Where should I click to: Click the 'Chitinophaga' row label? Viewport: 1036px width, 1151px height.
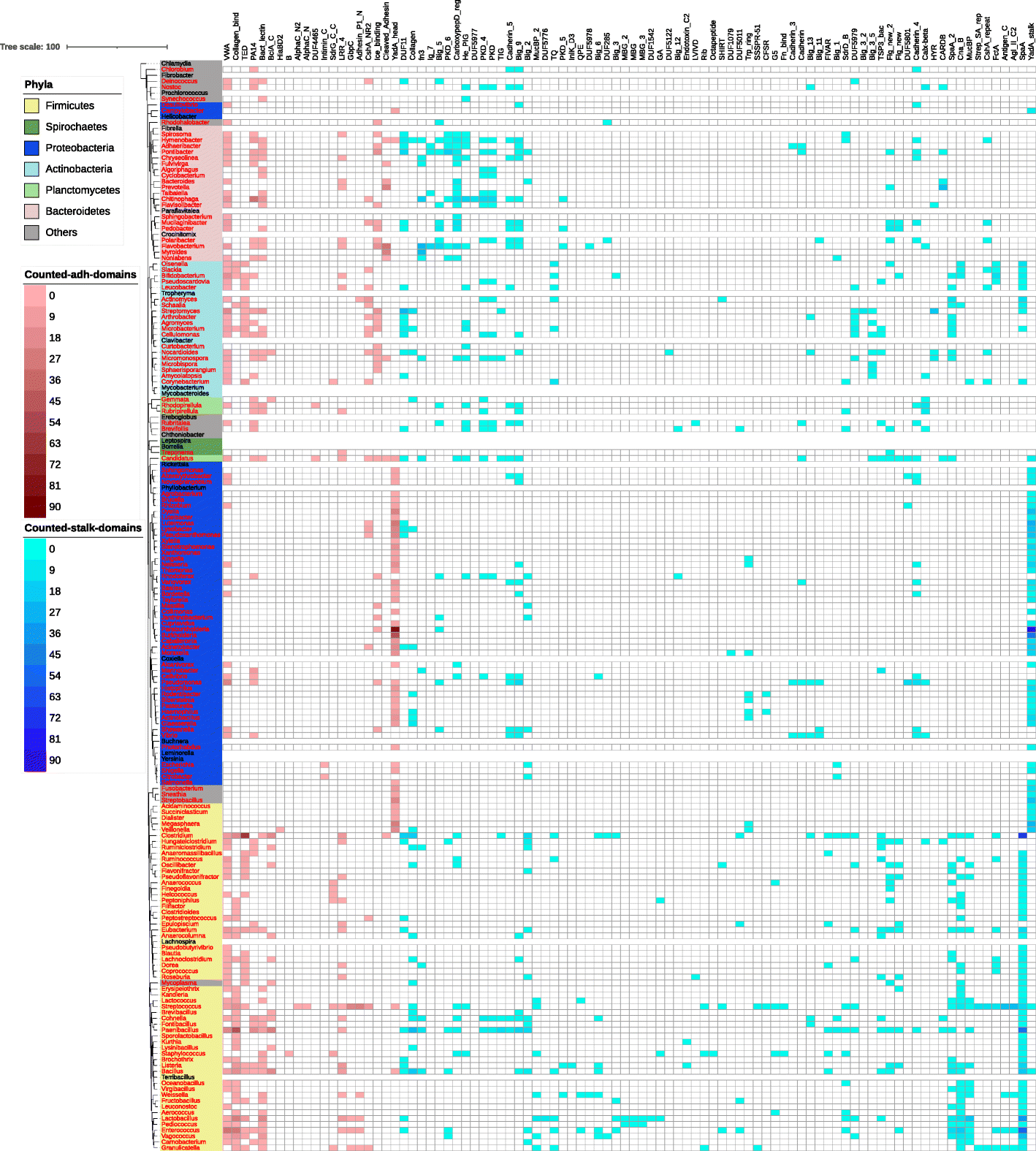pos(180,199)
